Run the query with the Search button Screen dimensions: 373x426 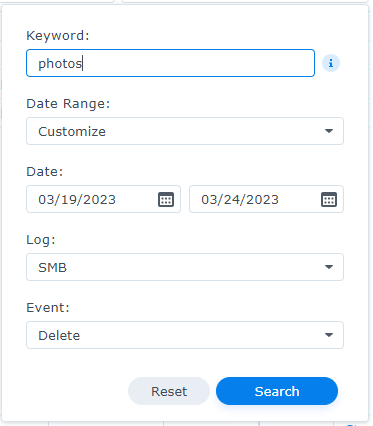tap(277, 391)
